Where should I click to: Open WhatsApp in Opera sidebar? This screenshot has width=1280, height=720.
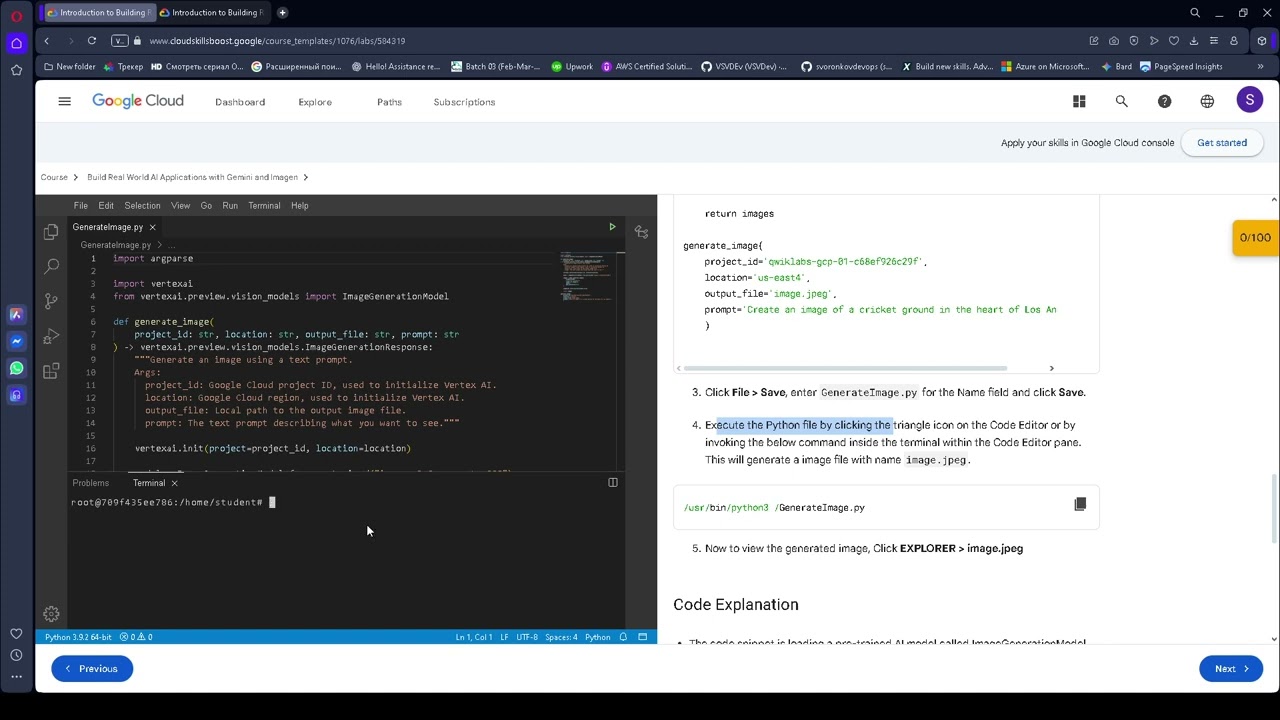click(x=16, y=368)
